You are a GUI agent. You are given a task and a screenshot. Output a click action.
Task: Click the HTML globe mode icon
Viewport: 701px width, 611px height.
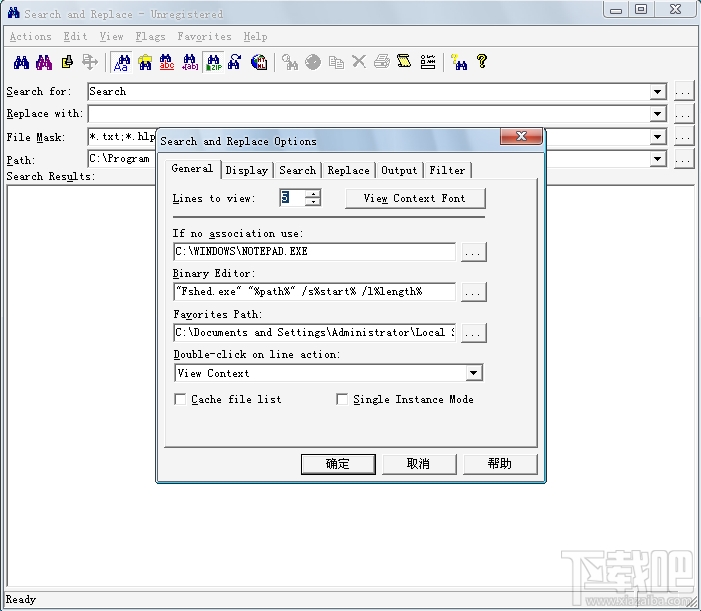pos(259,62)
